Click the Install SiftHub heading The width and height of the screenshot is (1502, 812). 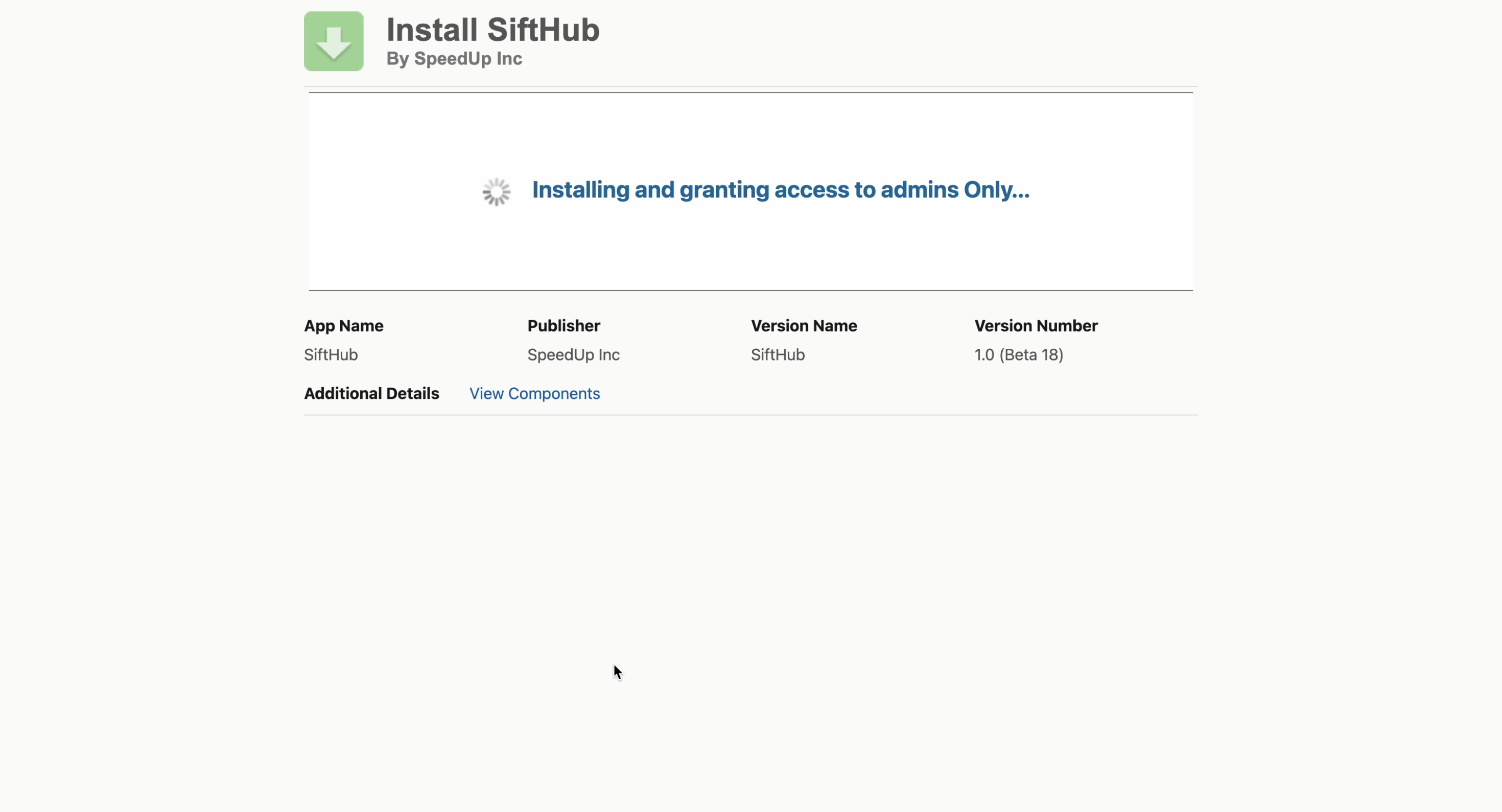click(492, 30)
